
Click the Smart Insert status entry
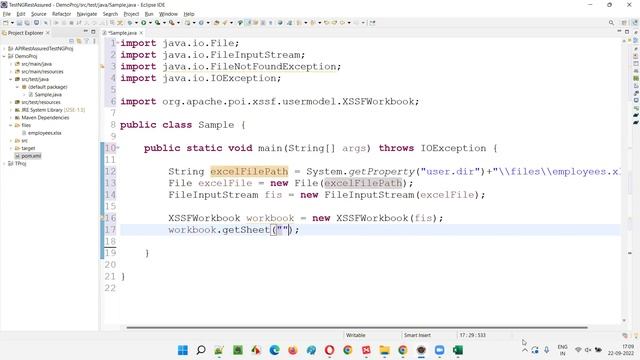click(417, 335)
